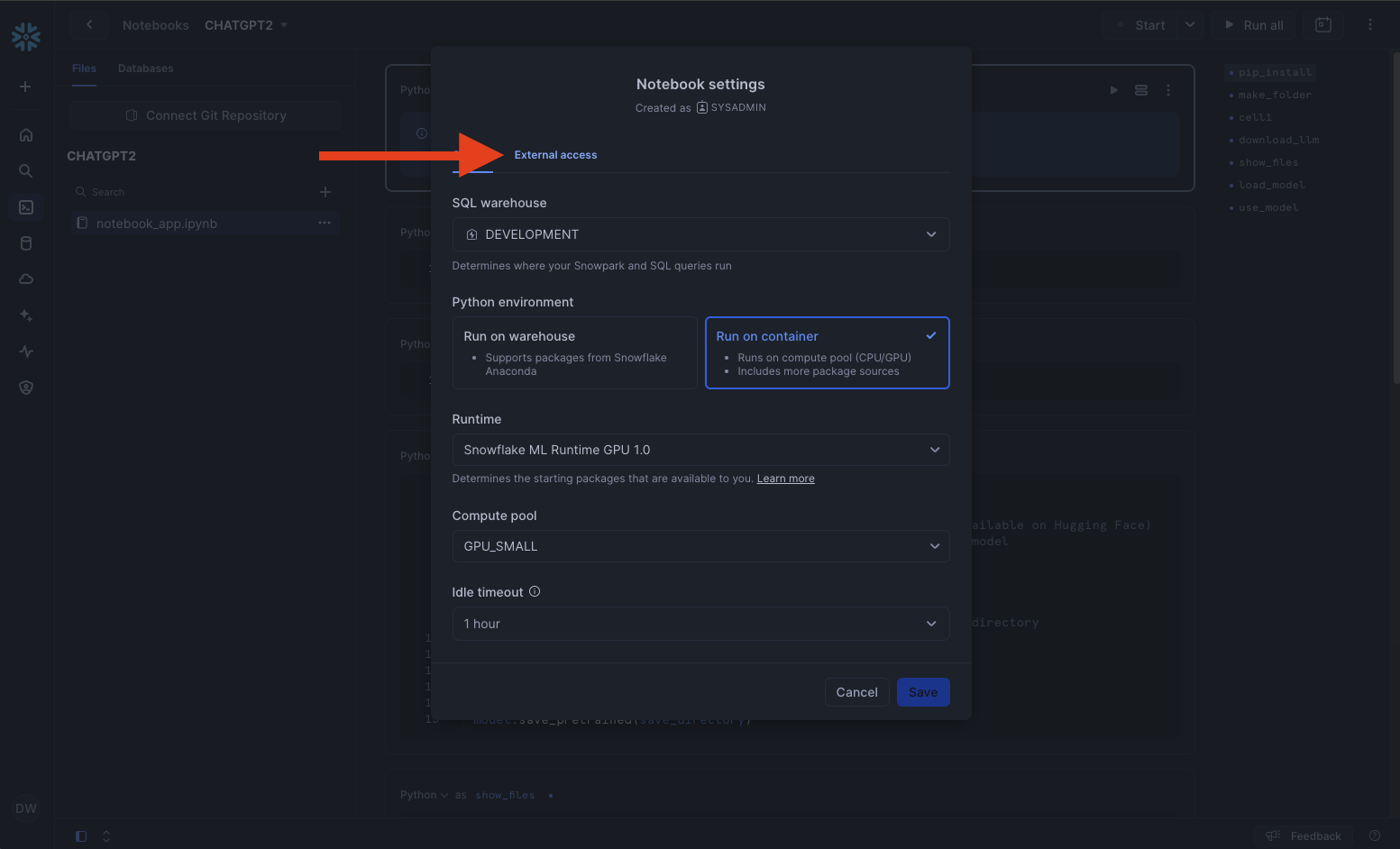The height and width of the screenshot is (849, 1400).
Task: Open the Projects worksheet icon in sidebar
Action: (26, 207)
